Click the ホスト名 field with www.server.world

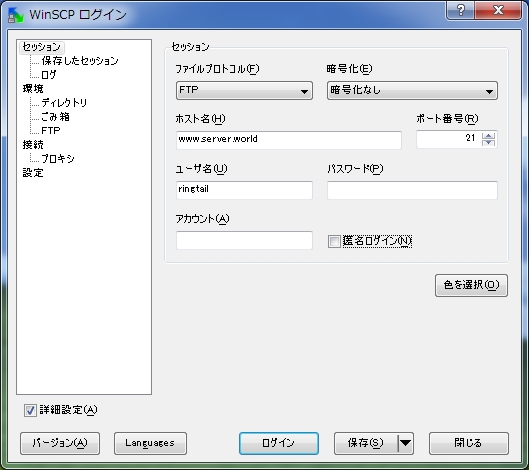pyautogui.click(x=288, y=140)
